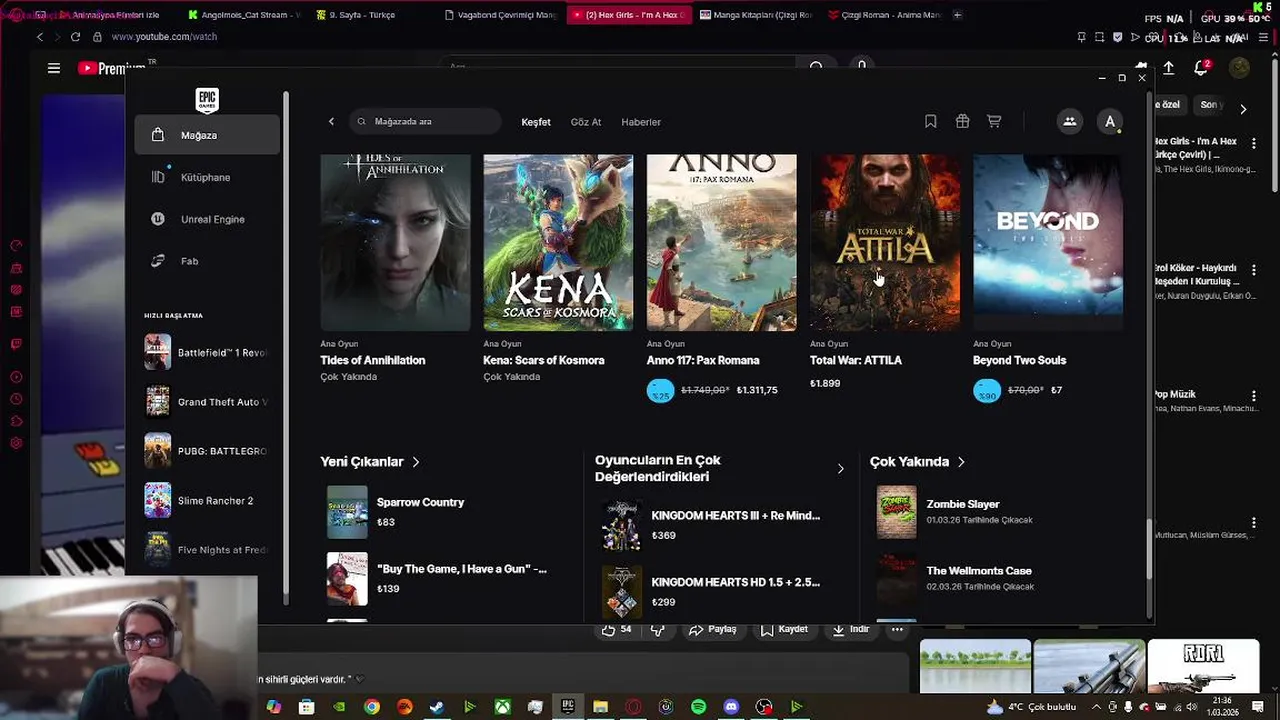This screenshot has height=720, width=1280.
Task: Open Steam from the taskbar
Action: tap(437, 707)
